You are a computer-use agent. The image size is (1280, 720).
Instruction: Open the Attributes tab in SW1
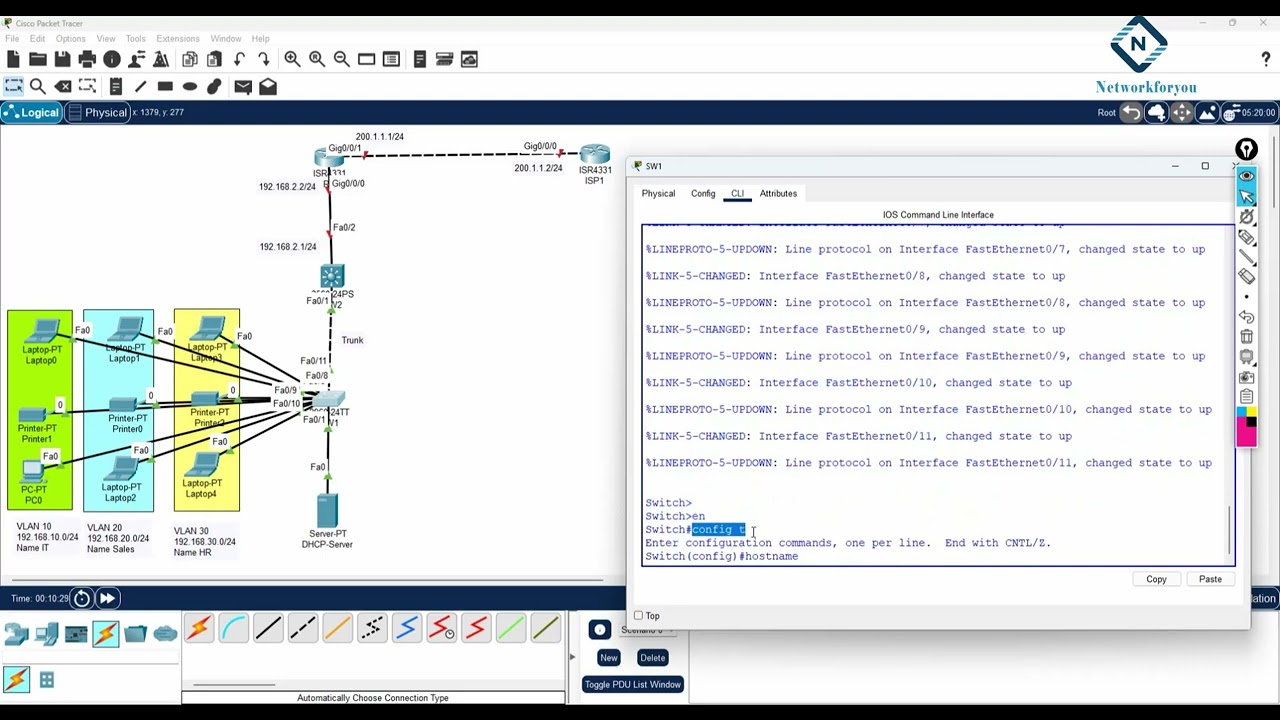(778, 193)
